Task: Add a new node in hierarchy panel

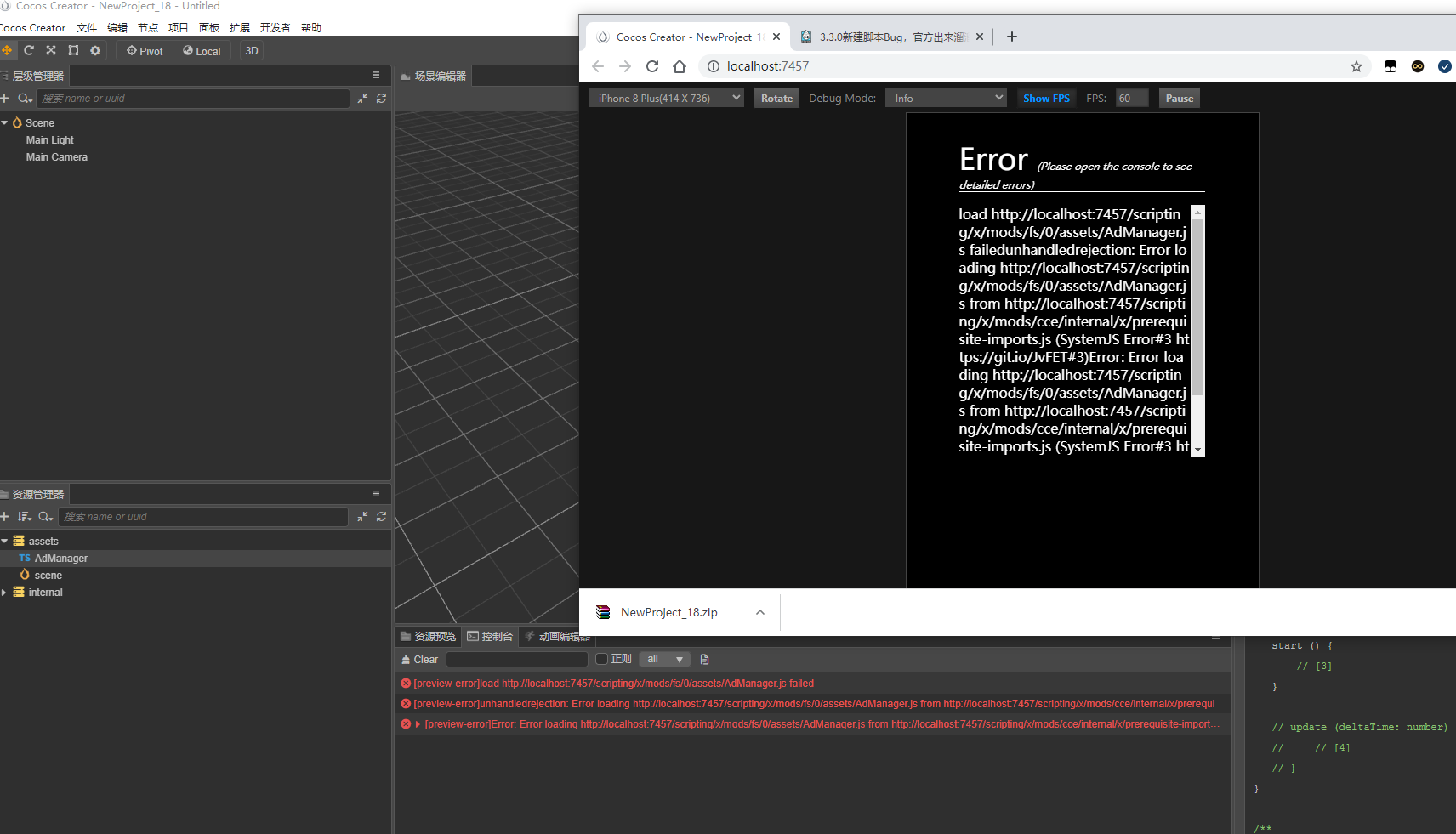Action: coord(5,99)
